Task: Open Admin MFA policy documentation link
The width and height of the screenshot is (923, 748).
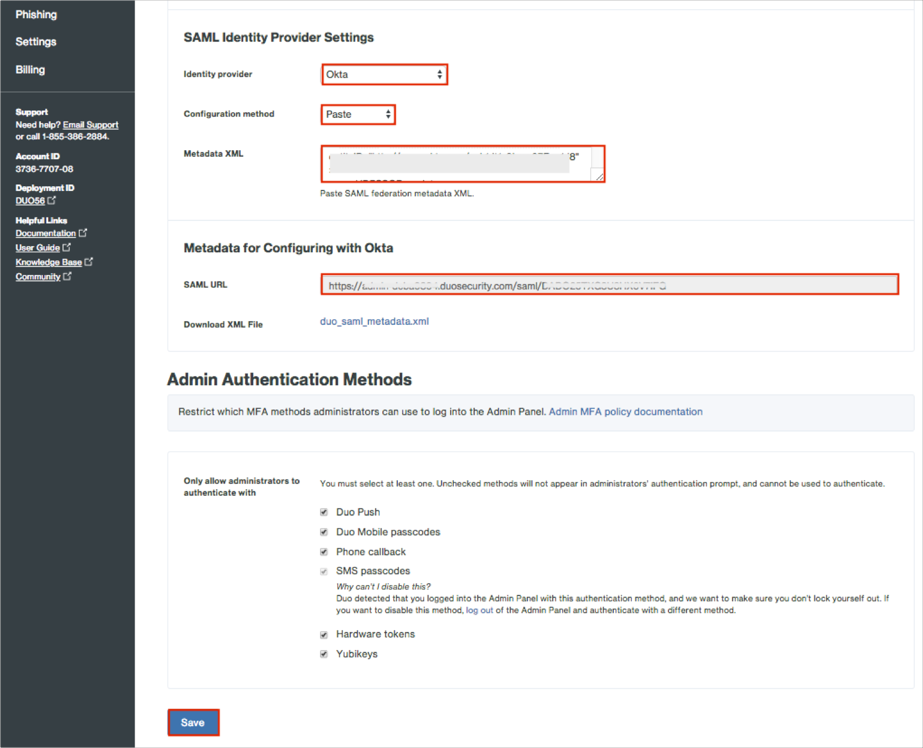Action: tap(625, 412)
